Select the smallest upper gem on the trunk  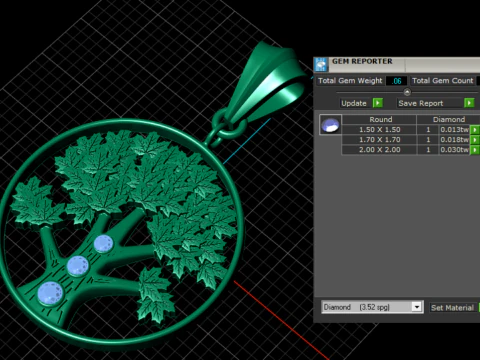click(103, 244)
